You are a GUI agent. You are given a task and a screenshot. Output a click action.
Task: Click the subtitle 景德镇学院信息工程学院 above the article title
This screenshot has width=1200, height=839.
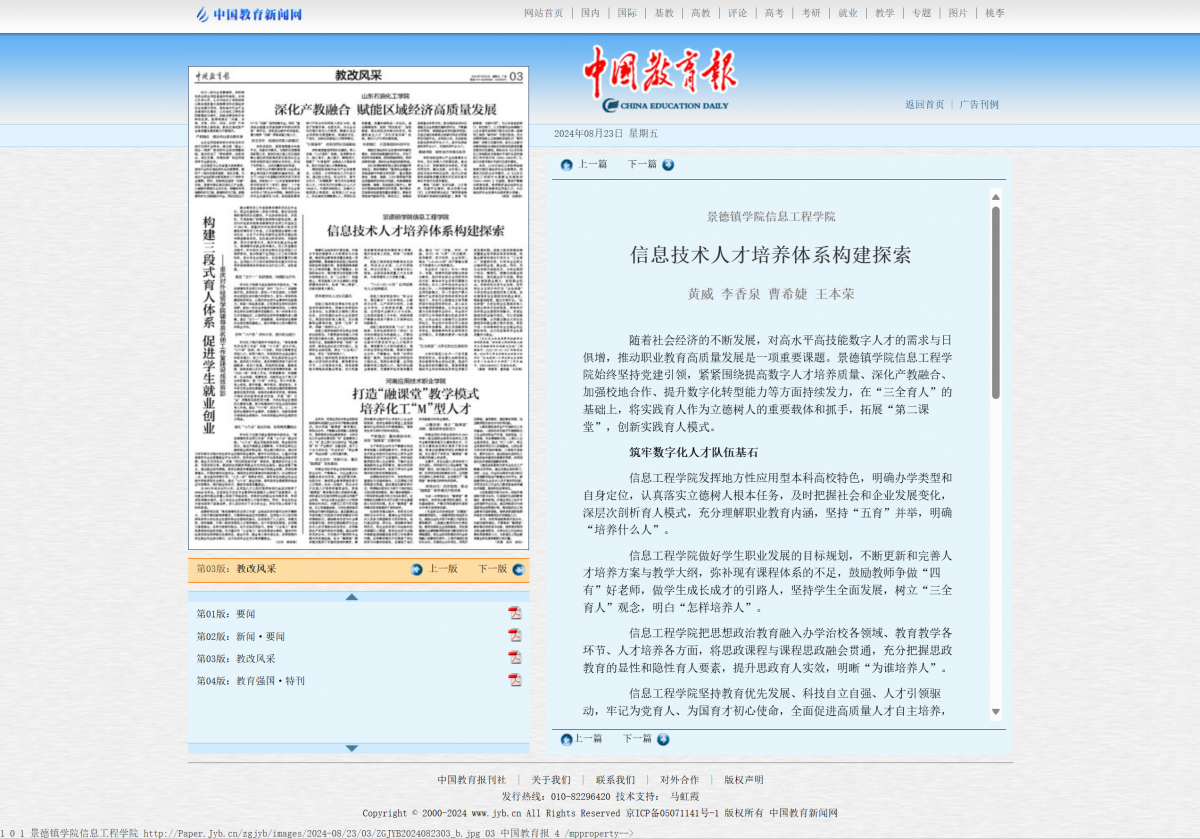tap(771, 216)
